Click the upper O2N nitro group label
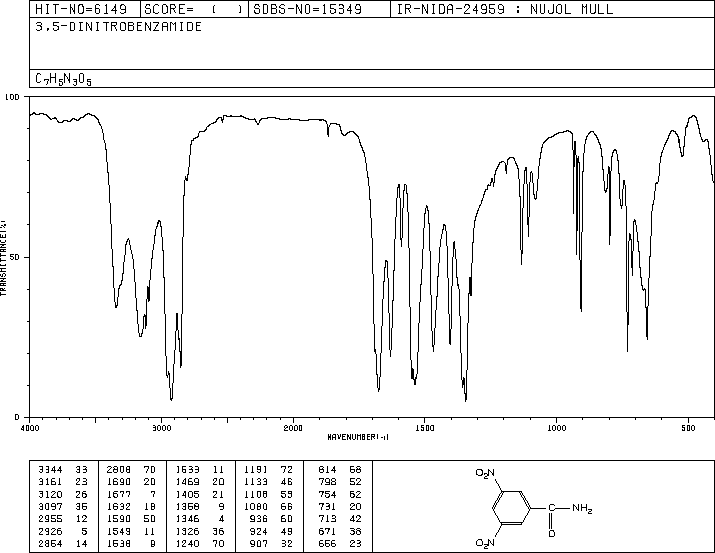This screenshot has width=715, height=553. point(485,473)
